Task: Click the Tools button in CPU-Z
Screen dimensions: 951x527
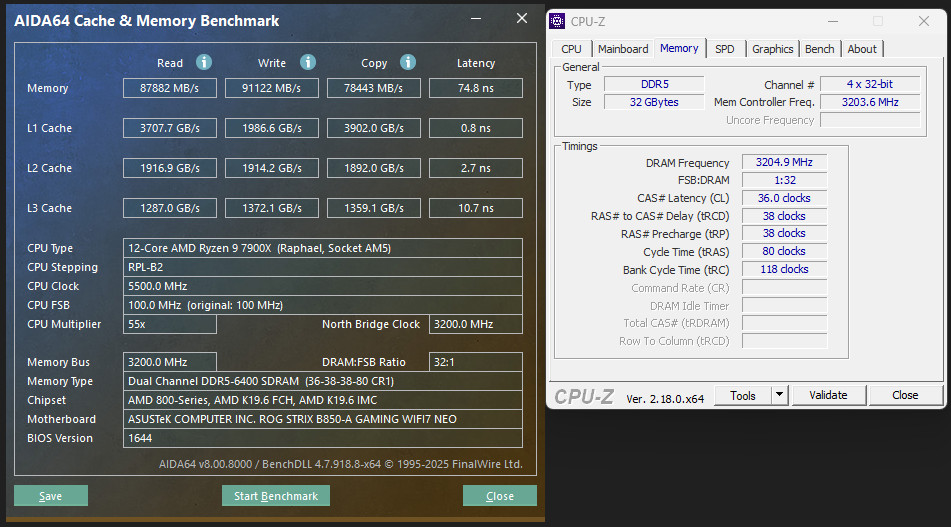Action: (743, 395)
